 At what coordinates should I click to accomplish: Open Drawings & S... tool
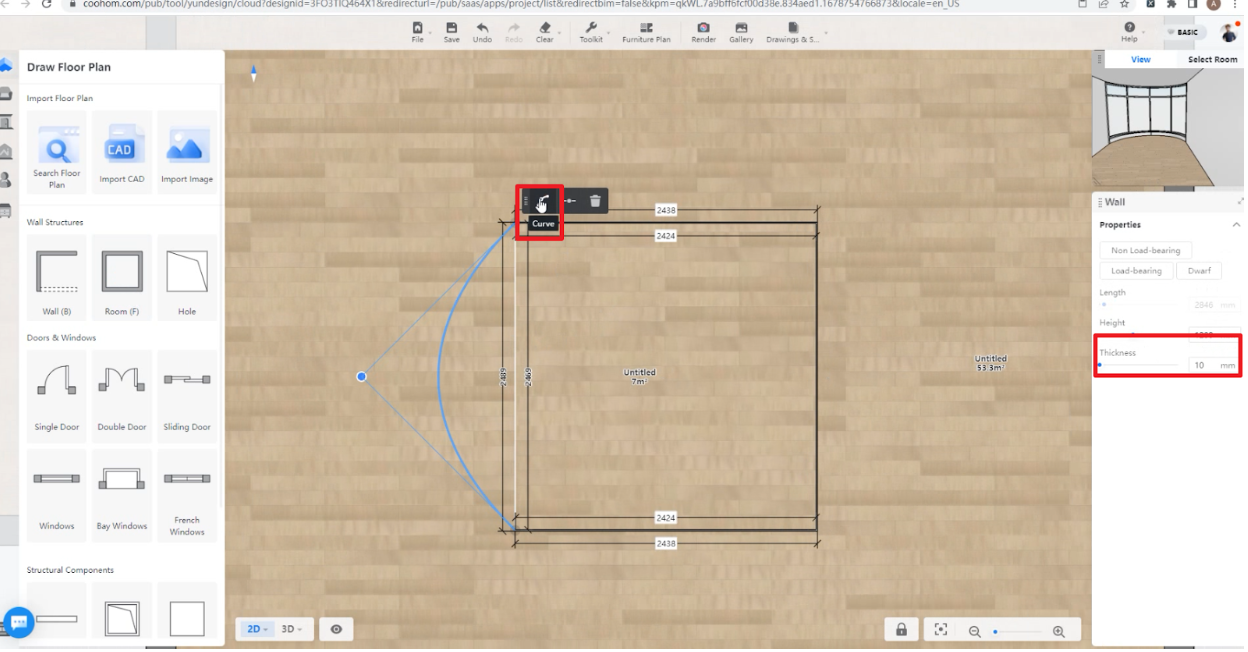(793, 32)
